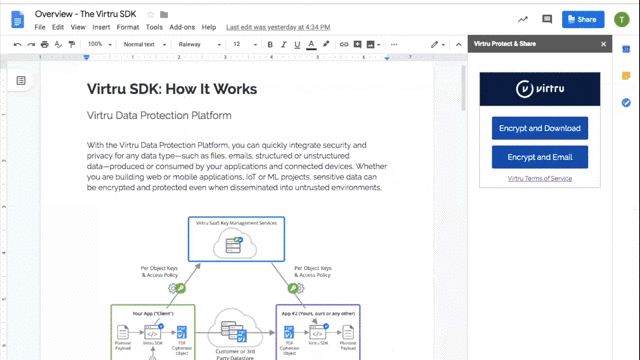Redo the last action
Screen dimensions: 640x360
(31, 44)
